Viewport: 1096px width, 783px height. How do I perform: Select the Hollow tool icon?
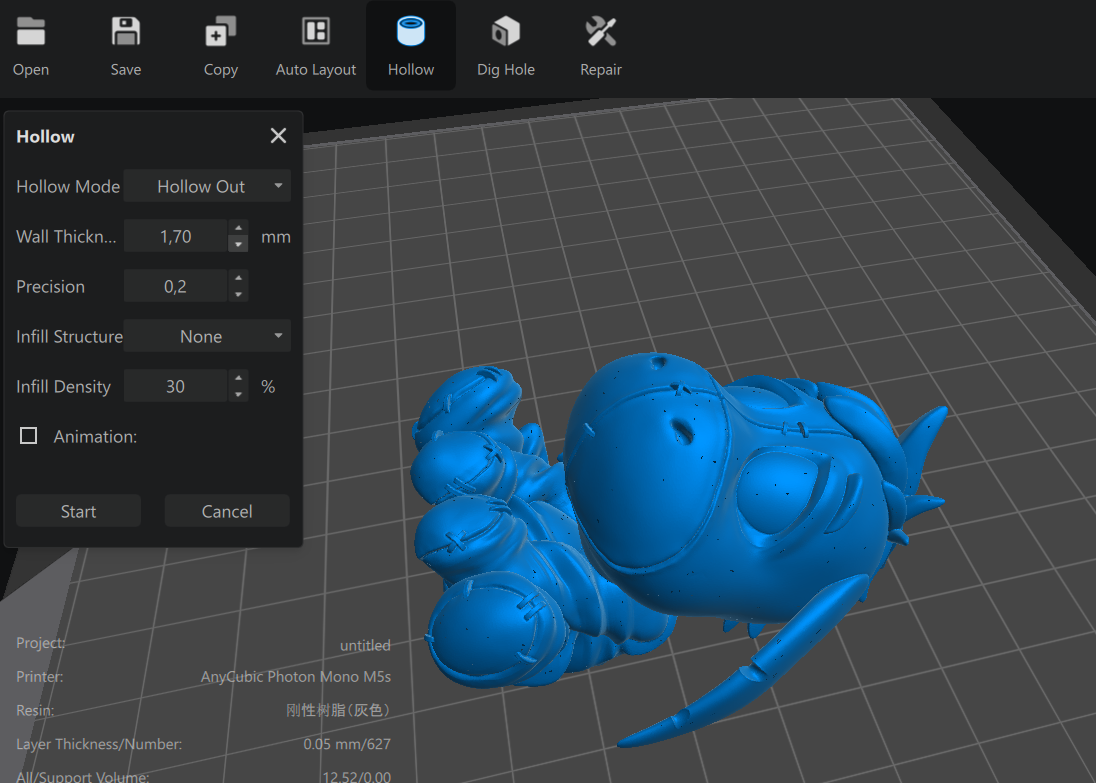(411, 31)
